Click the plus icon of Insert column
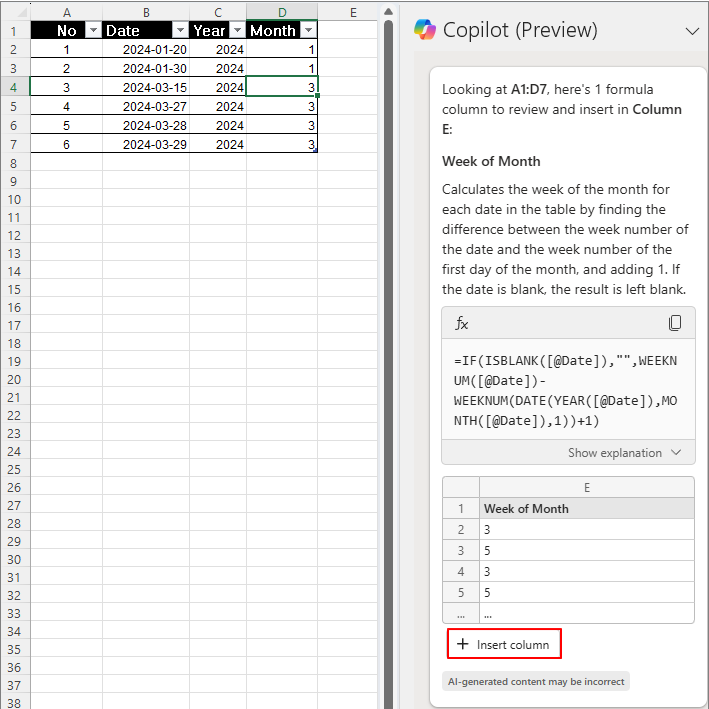 point(462,644)
